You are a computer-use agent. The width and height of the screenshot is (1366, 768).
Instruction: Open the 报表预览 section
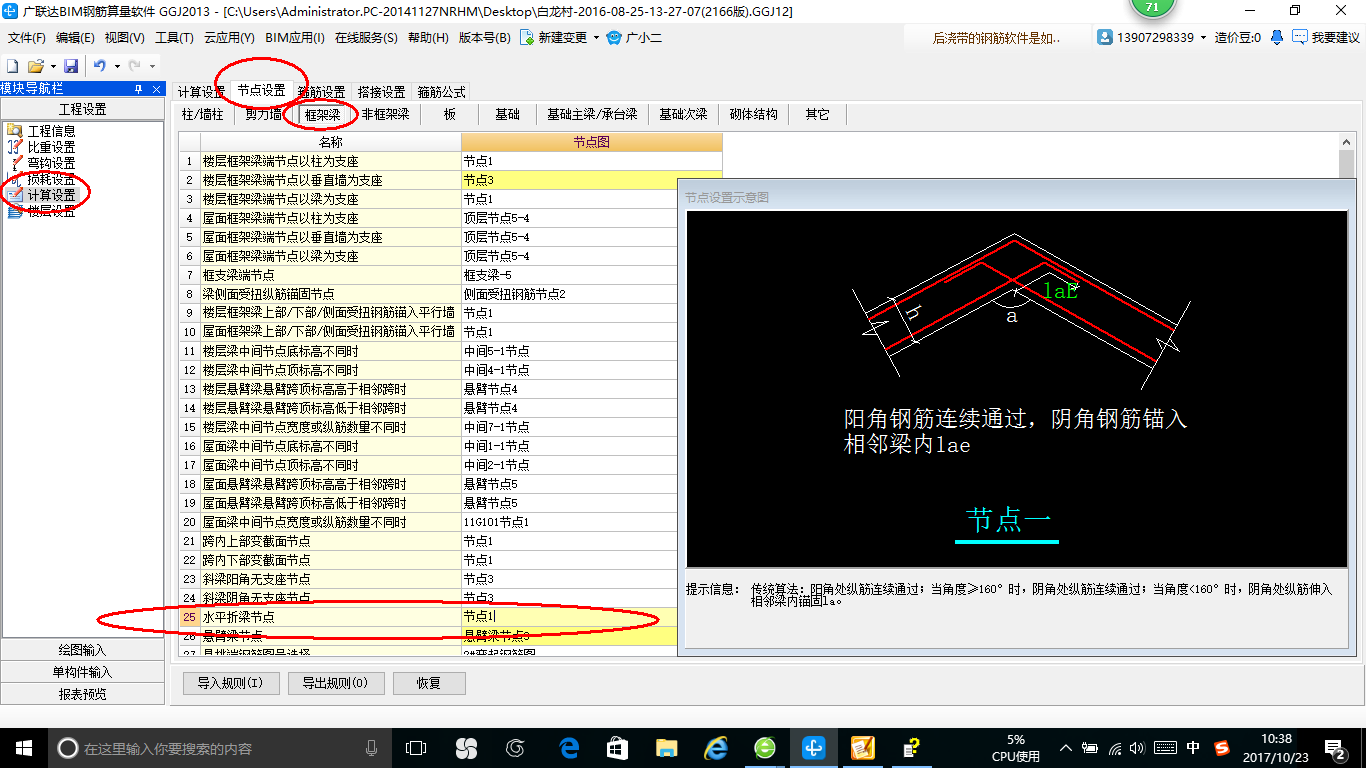point(82,694)
